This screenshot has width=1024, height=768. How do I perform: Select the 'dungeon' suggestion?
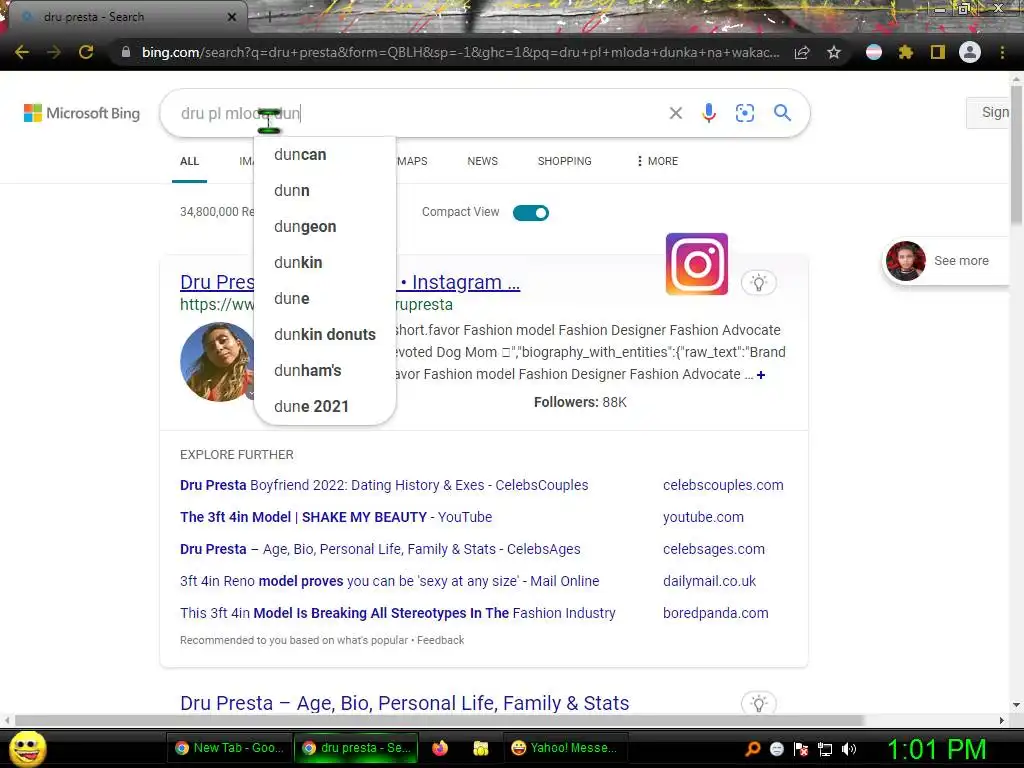[325, 227]
